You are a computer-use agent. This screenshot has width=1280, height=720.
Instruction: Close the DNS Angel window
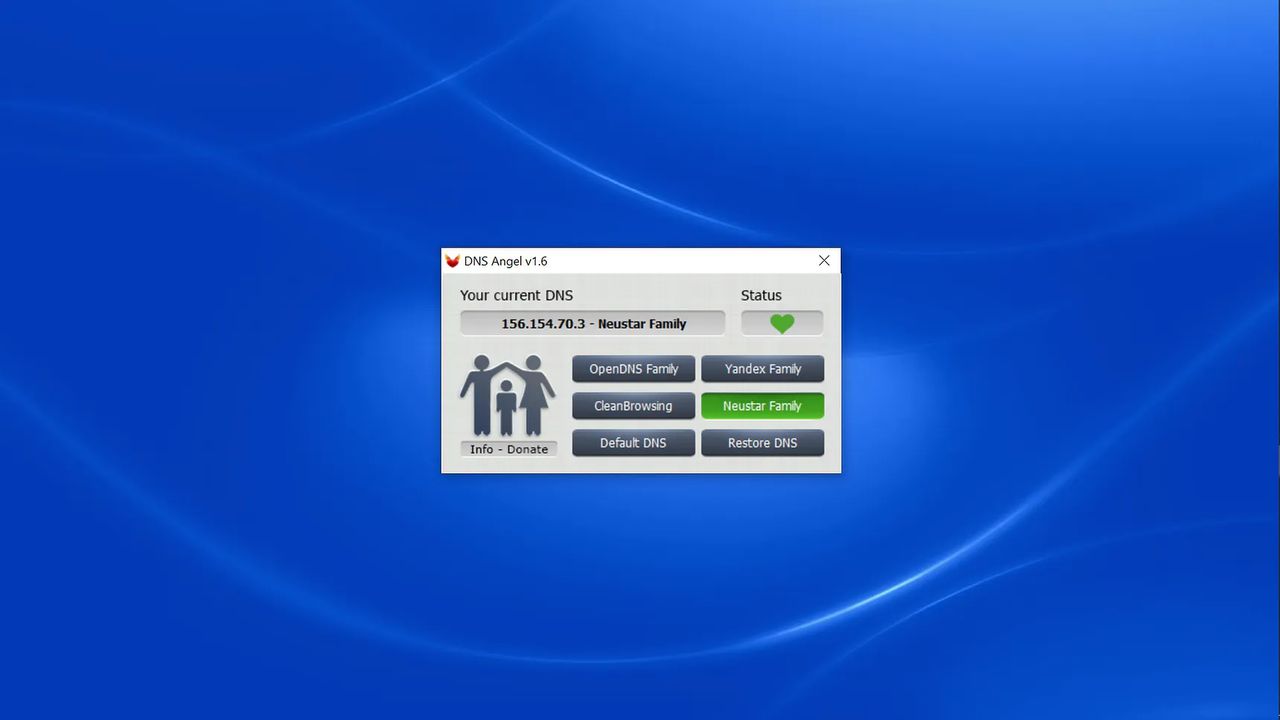click(824, 261)
